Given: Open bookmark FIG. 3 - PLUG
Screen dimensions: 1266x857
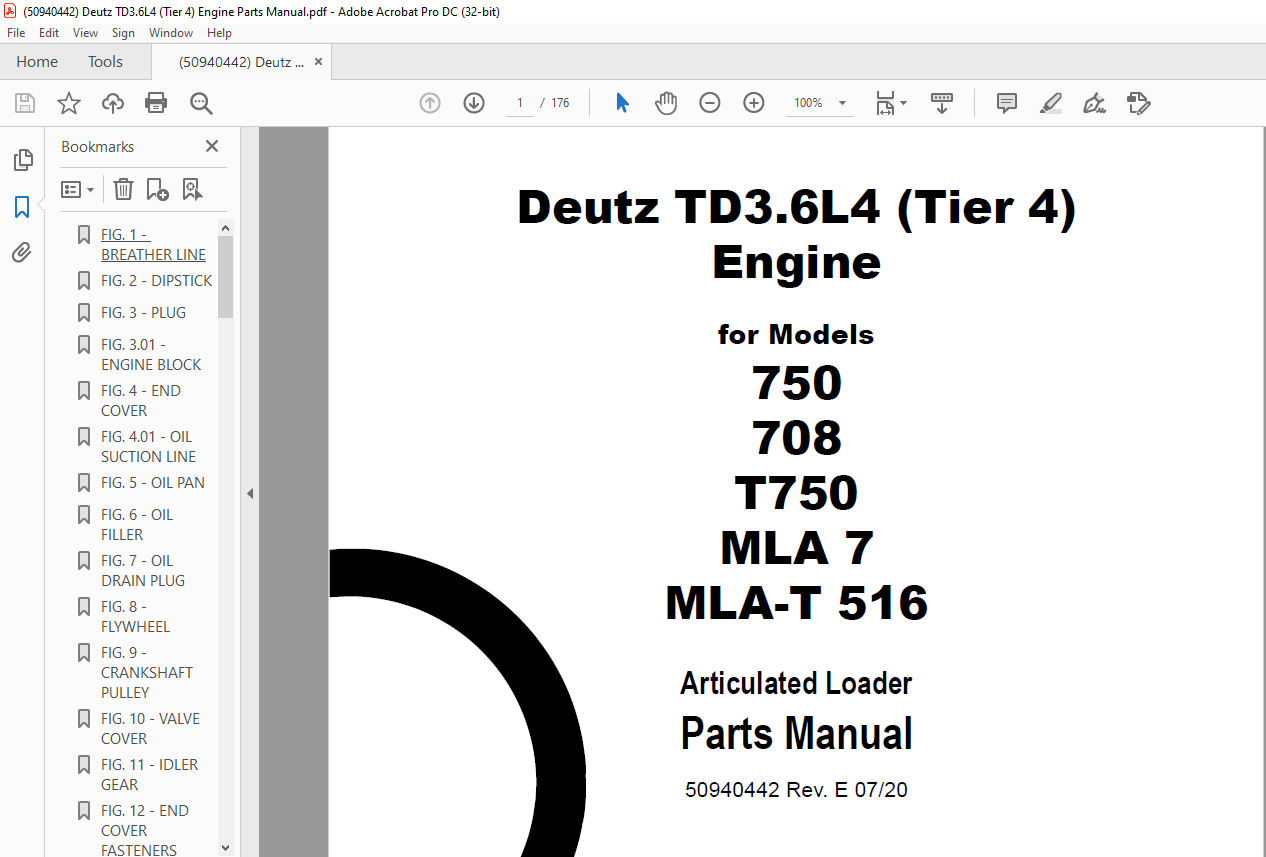Looking at the screenshot, I should click(x=143, y=313).
